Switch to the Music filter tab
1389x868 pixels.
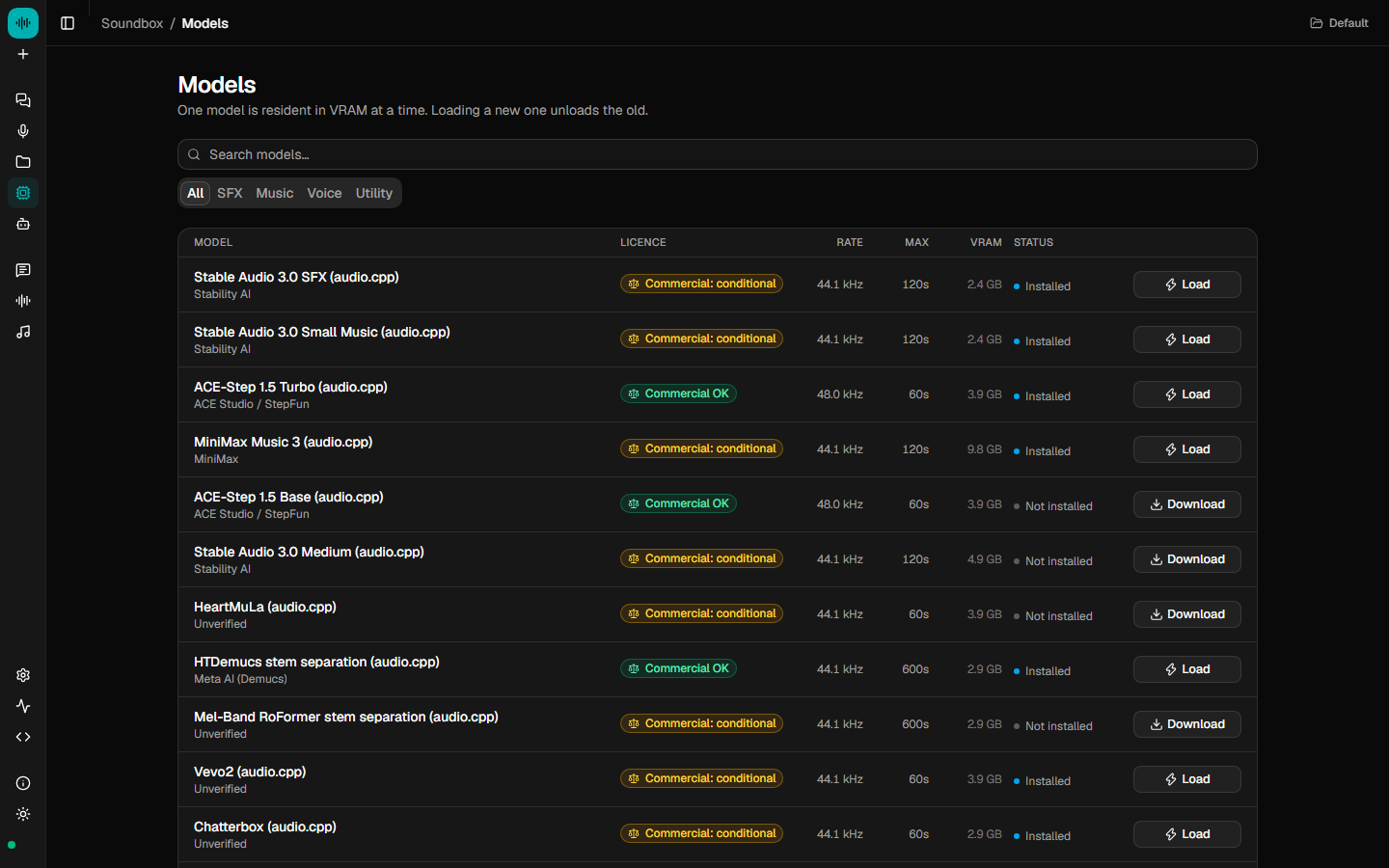point(275,193)
